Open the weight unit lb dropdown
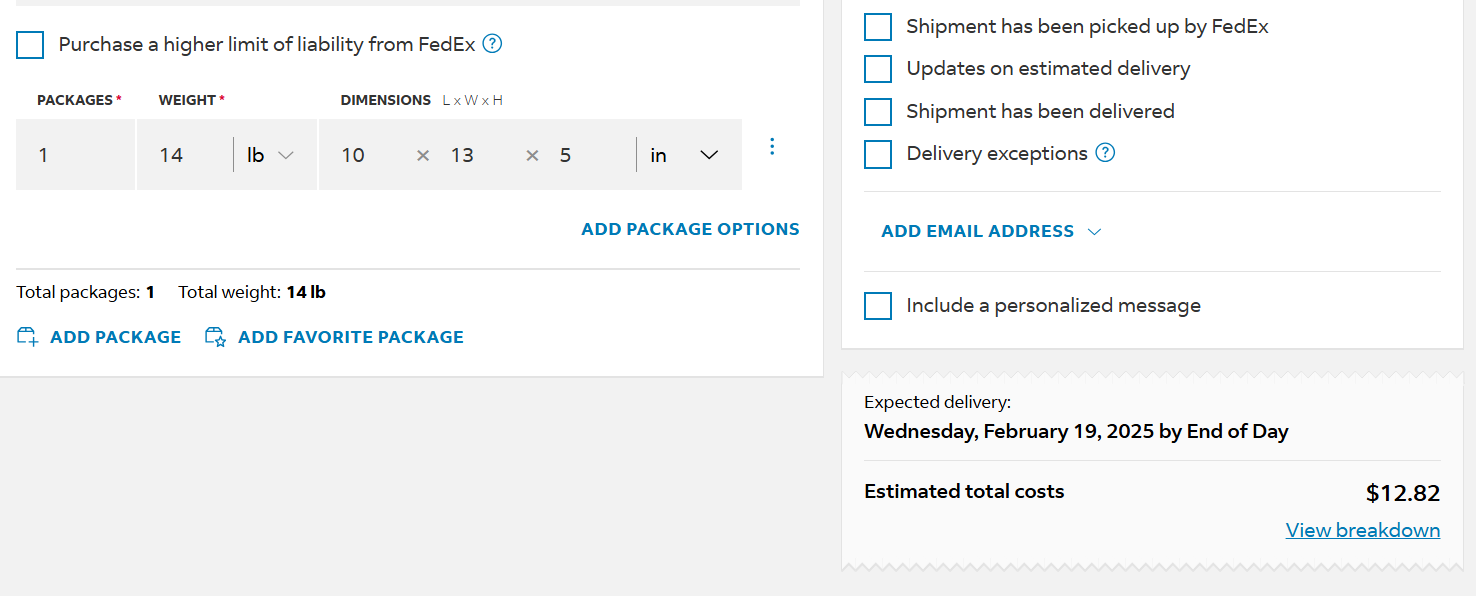Image resolution: width=1476 pixels, height=596 pixels. [271, 155]
